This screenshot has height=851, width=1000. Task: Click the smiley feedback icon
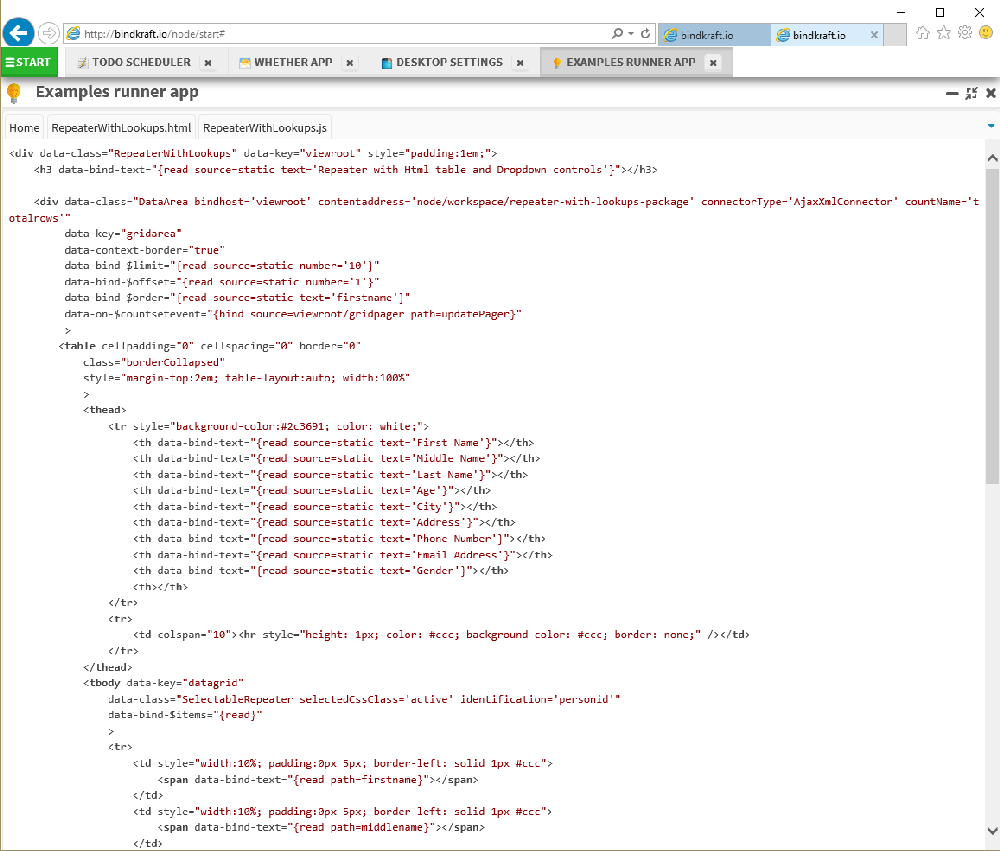click(x=986, y=33)
